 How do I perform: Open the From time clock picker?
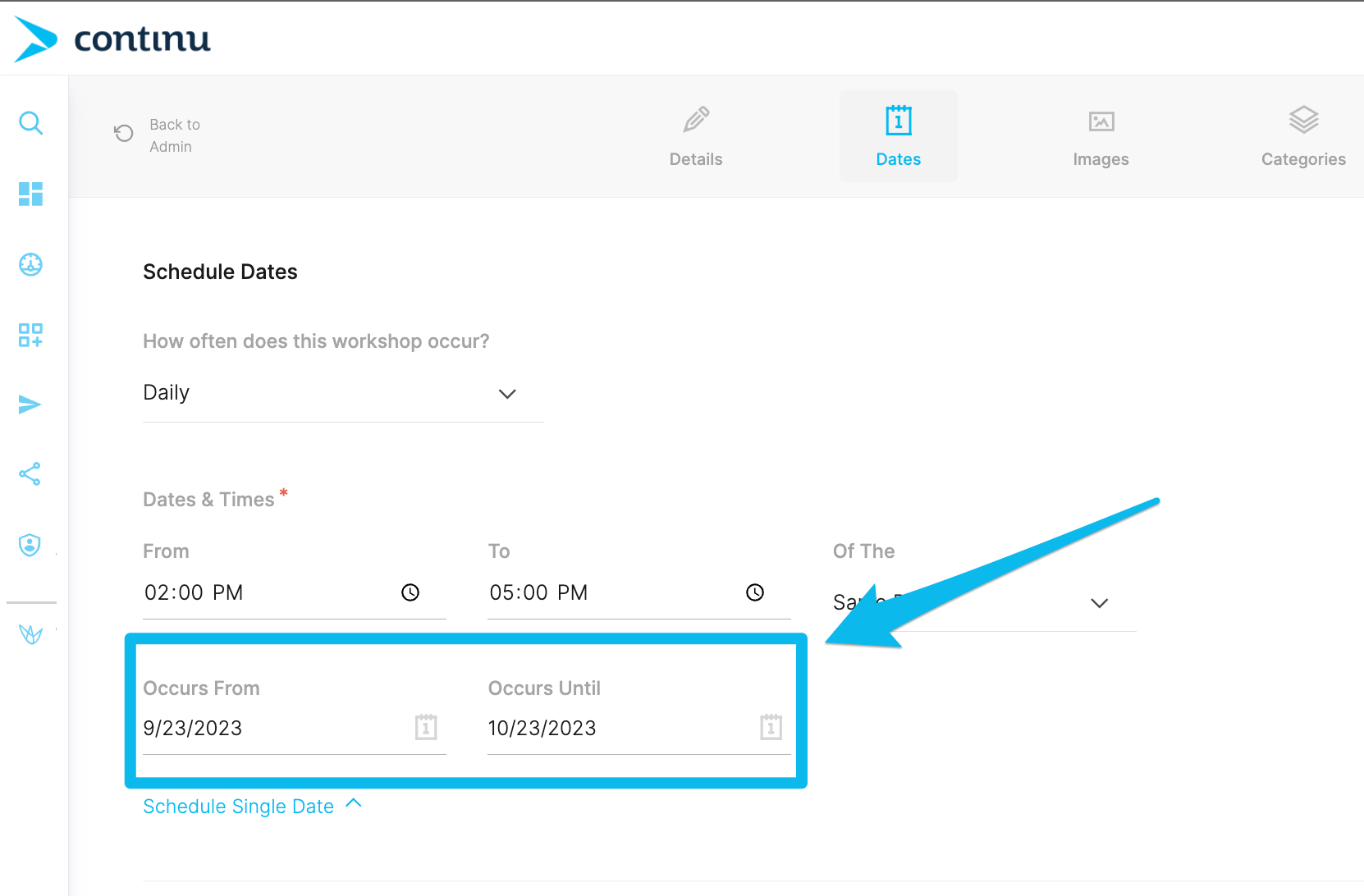(x=410, y=592)
